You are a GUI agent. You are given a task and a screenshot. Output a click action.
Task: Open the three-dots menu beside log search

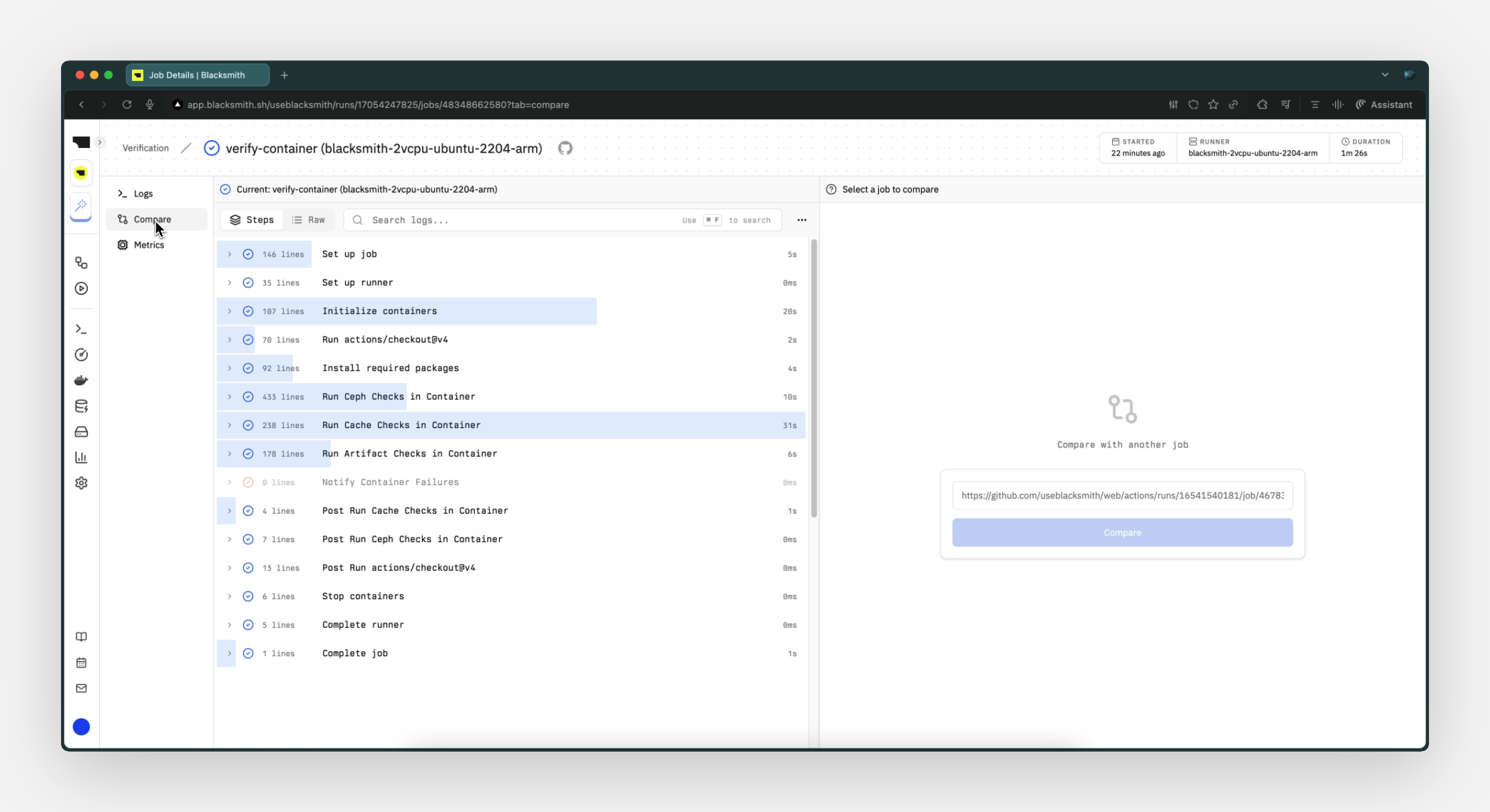802,220
